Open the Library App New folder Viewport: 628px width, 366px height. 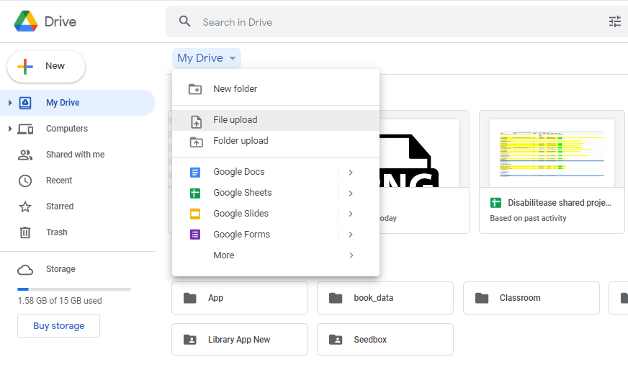[x=240, y=340]
